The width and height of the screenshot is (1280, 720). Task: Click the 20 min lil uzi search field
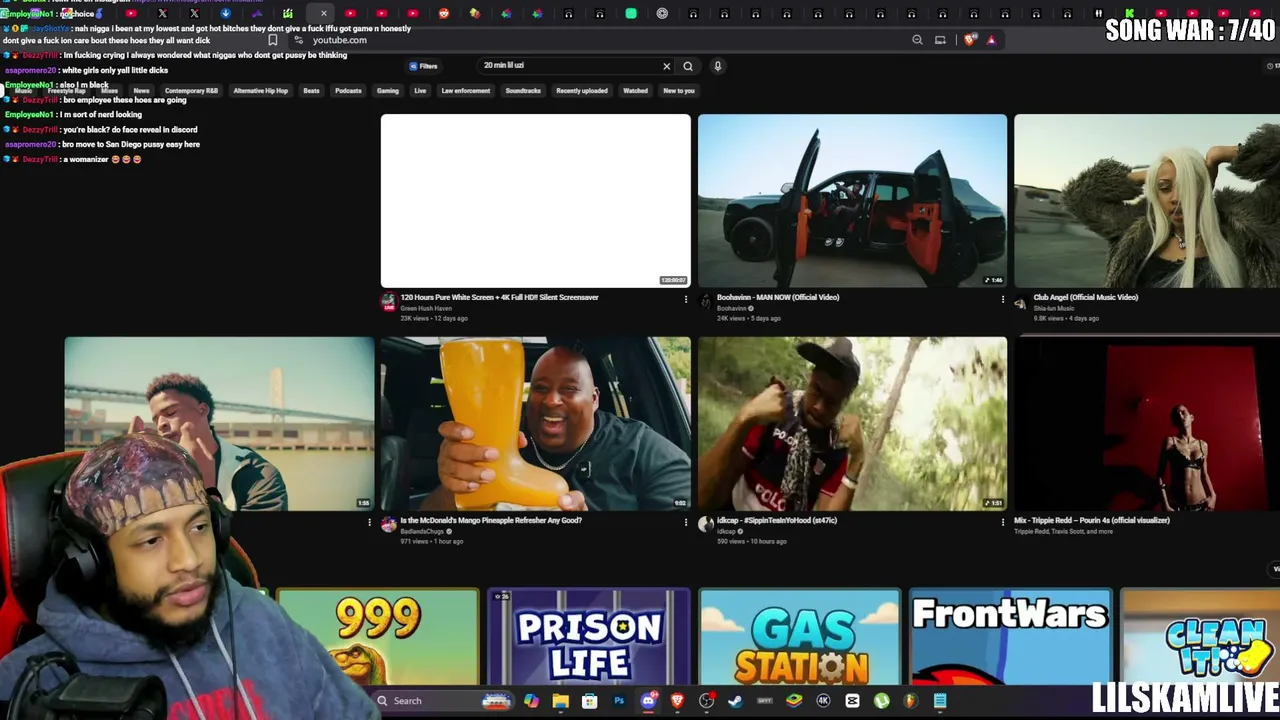pyautogui.click(x=568, y=66)
